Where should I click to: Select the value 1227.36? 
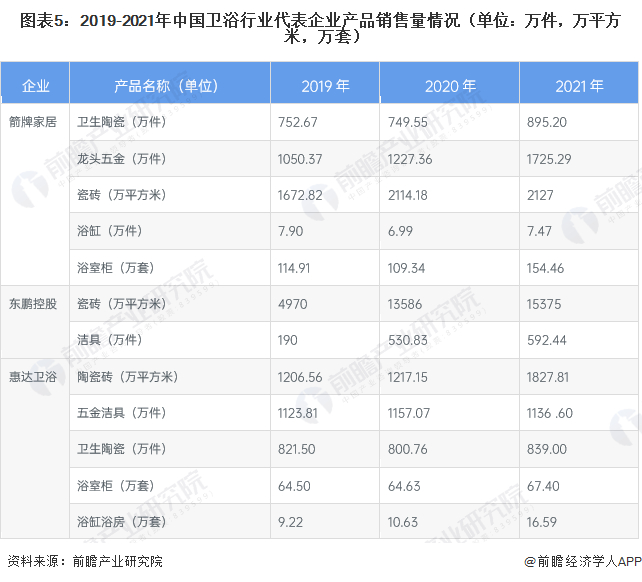pyautogui.click(x=410, y=159)
